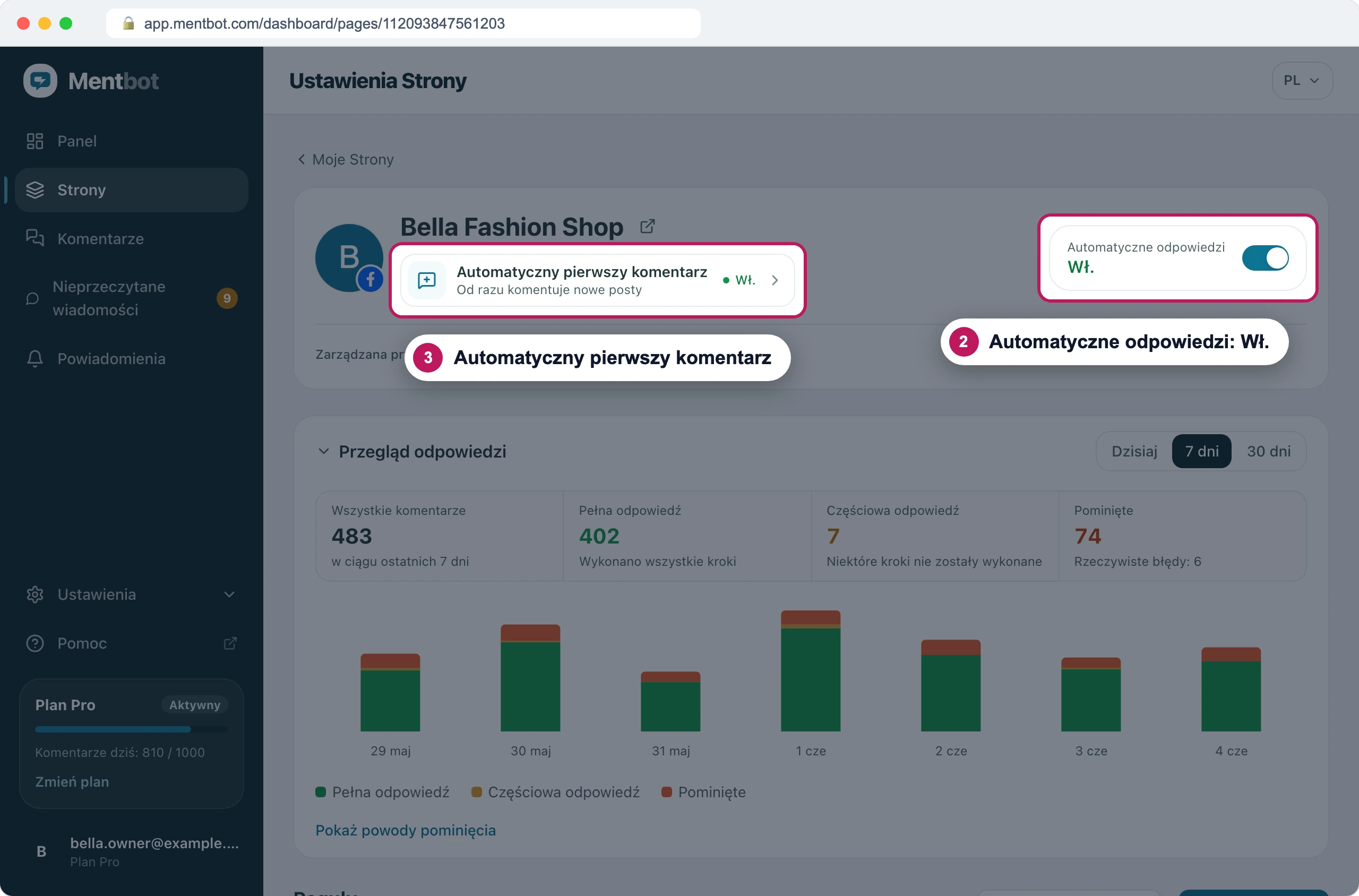The image size is (1359, 896).
Task: Click the Facebook badge on page avatar
Action: 371,279
